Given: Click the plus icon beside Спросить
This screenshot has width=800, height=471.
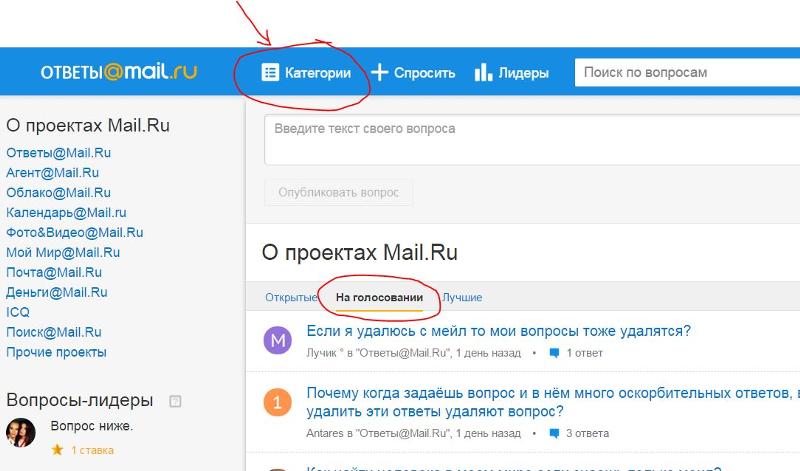Looking at the screenshot, I should (380, 72).
